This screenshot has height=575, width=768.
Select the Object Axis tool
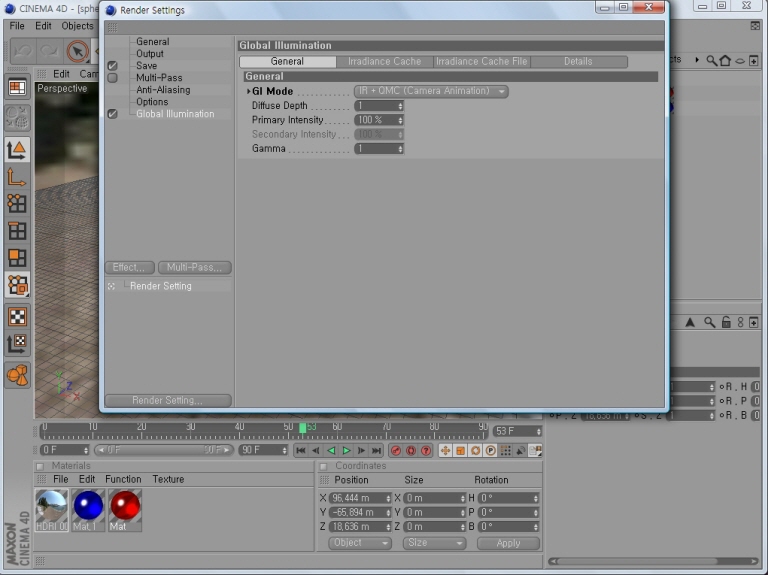click(17, 177)
